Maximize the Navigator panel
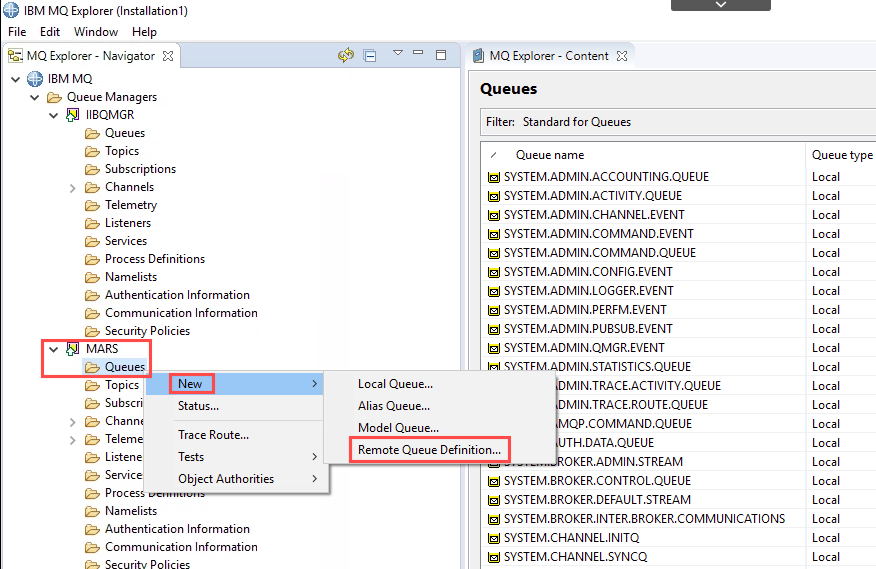 (x=441, y=55)
